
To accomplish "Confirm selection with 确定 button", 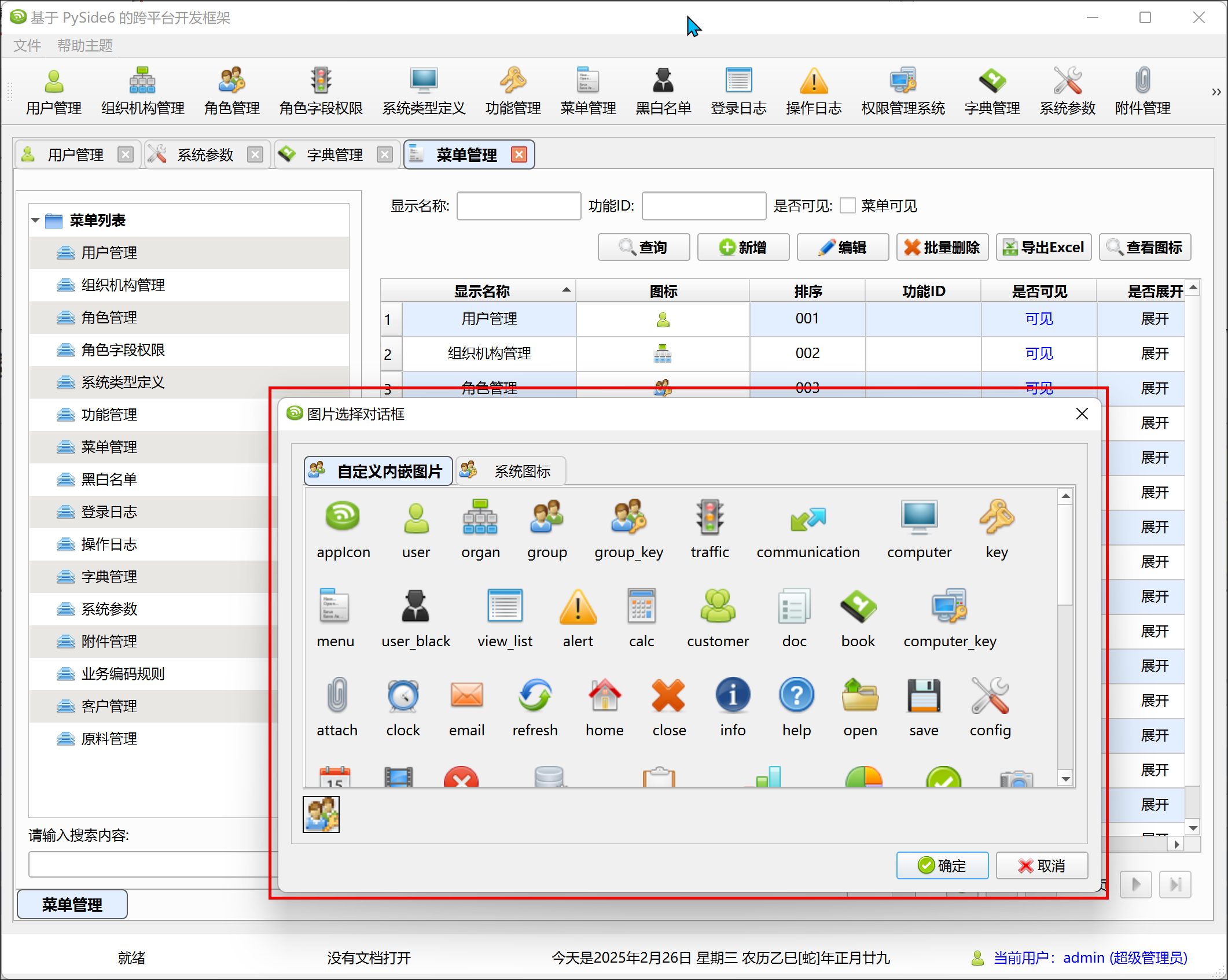I will [x=942, y=865].
